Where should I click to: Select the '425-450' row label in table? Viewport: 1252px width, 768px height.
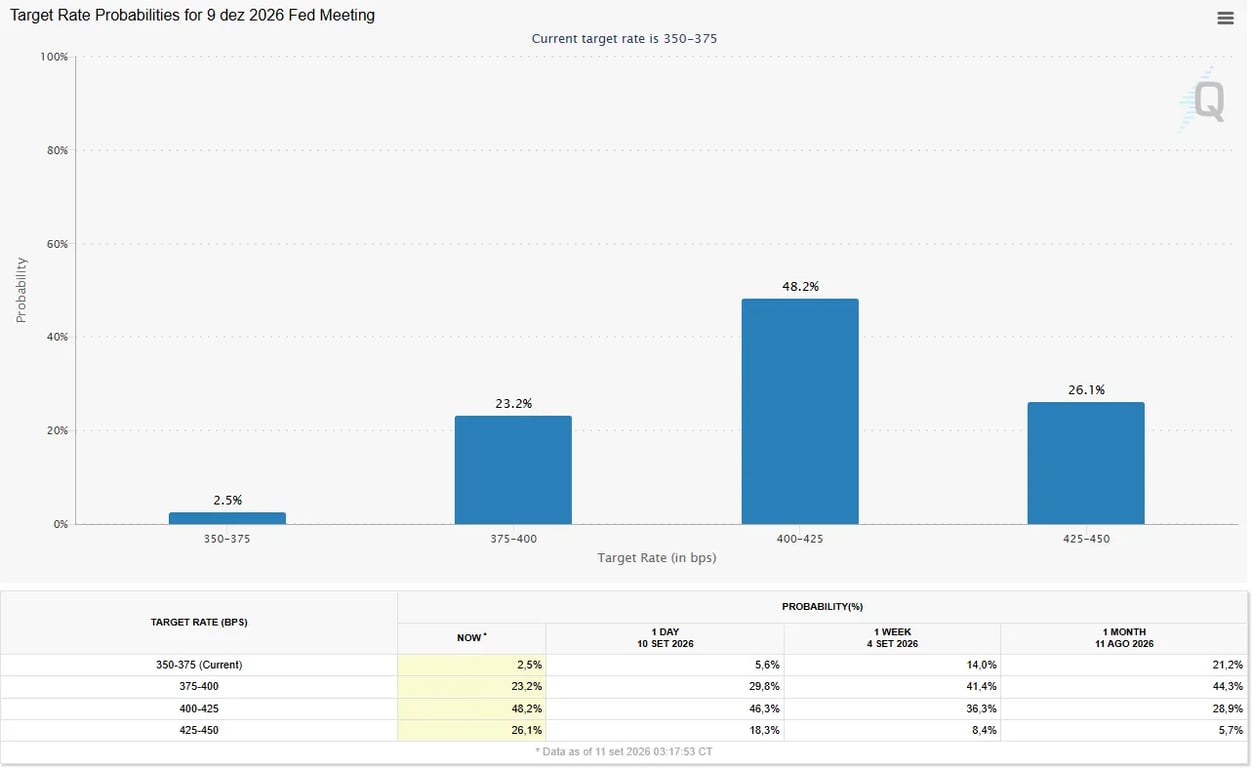click(x=199, y=731)
